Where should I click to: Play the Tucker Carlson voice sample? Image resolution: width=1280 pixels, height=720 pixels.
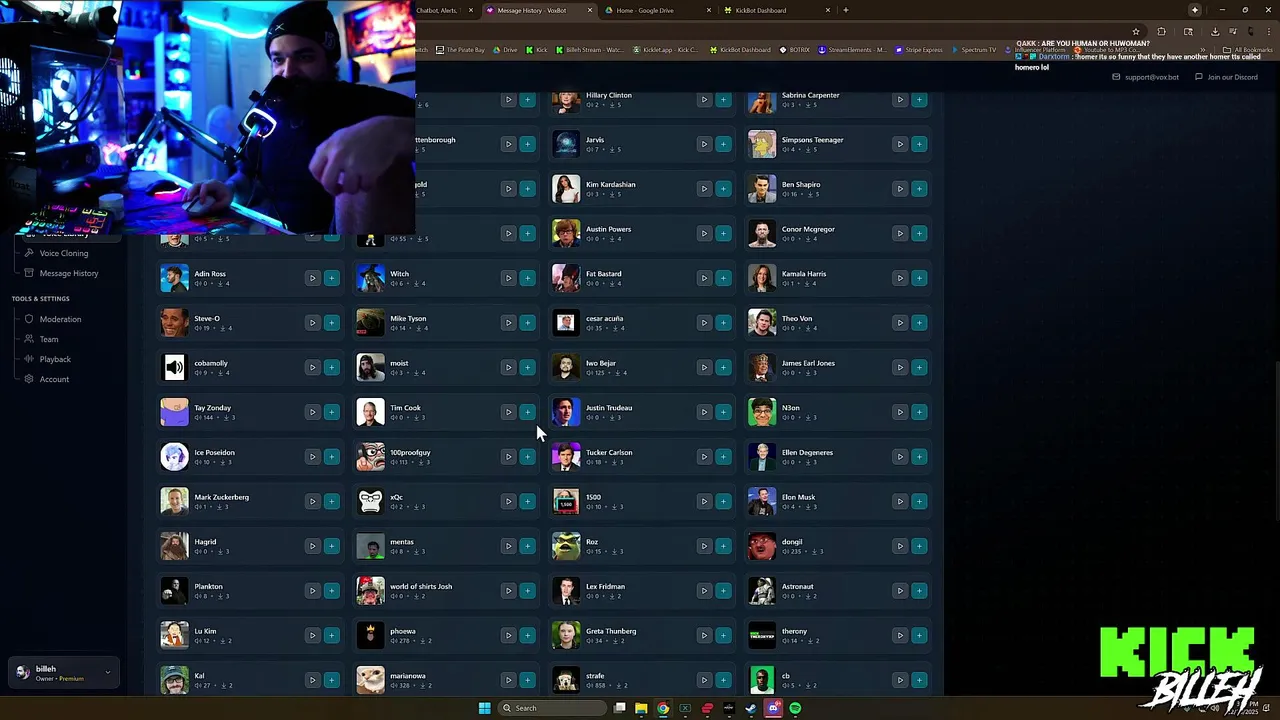704,457
